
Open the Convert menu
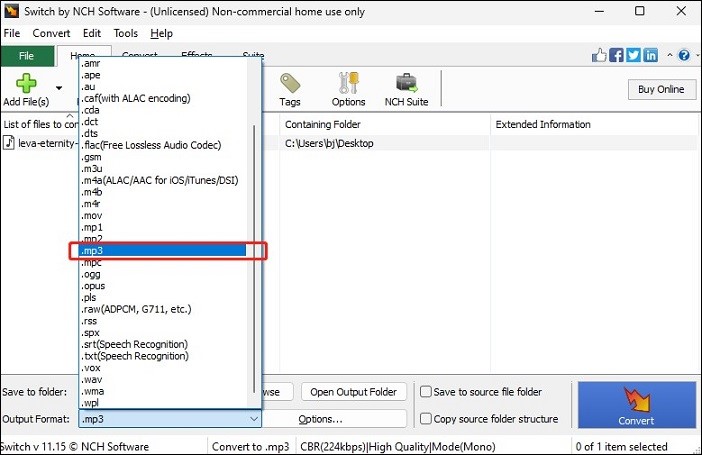[51, 33]
